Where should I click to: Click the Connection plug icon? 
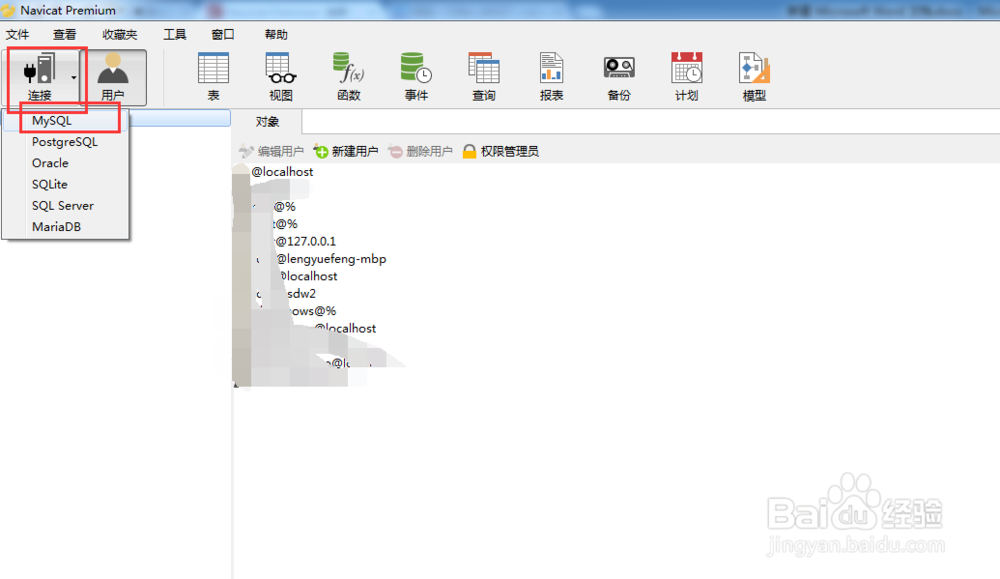[x=40, y=69]
